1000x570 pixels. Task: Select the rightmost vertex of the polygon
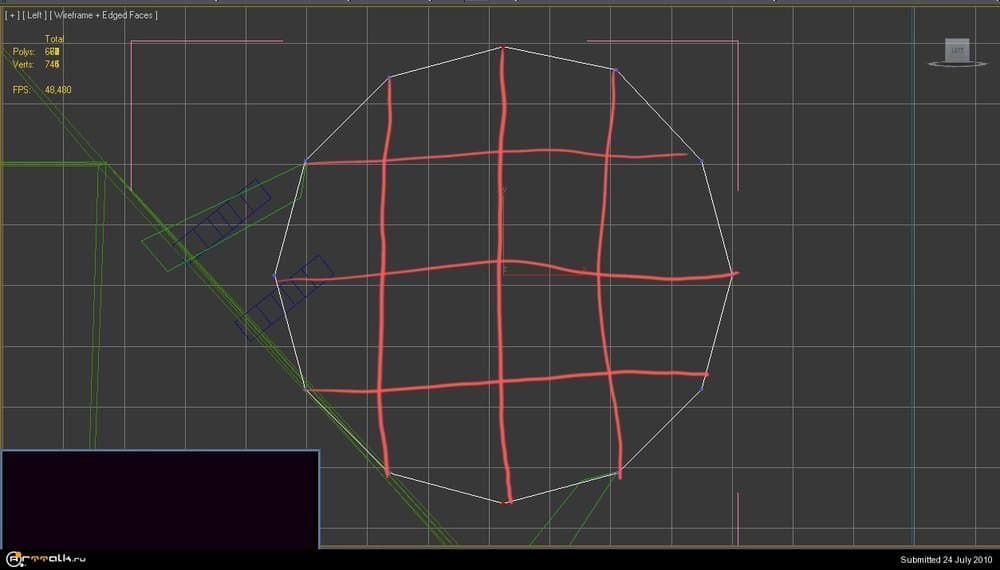tap(734, 273)
